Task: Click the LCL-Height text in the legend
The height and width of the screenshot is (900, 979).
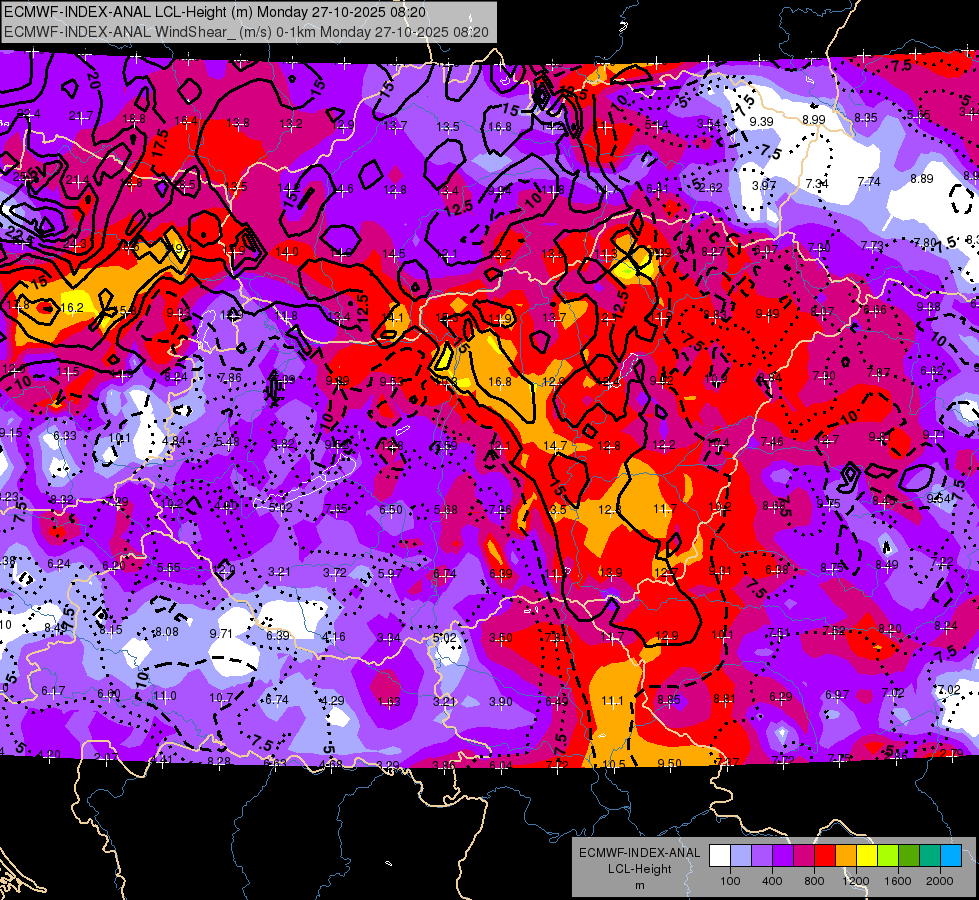Action: (640, 869)
